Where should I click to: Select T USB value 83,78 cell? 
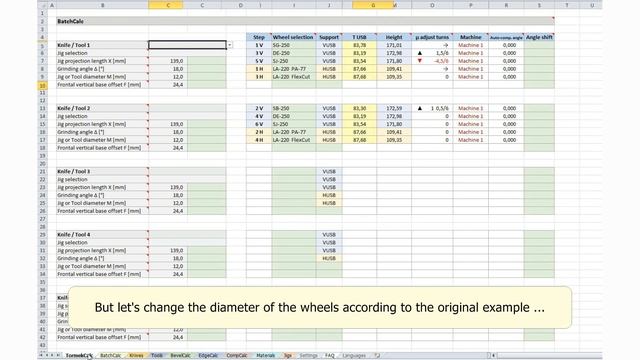tap(360, 45)
